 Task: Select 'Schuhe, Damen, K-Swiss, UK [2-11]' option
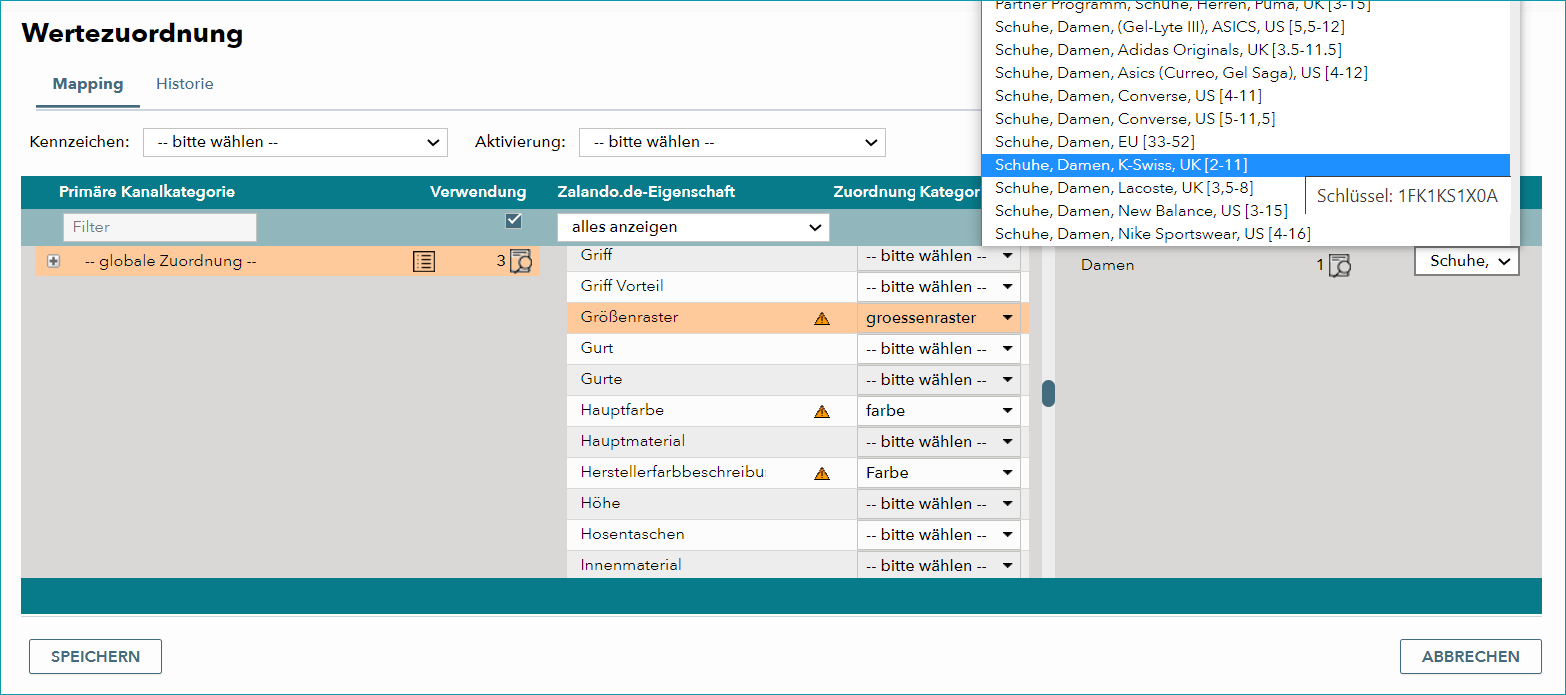pos(1245,165)
